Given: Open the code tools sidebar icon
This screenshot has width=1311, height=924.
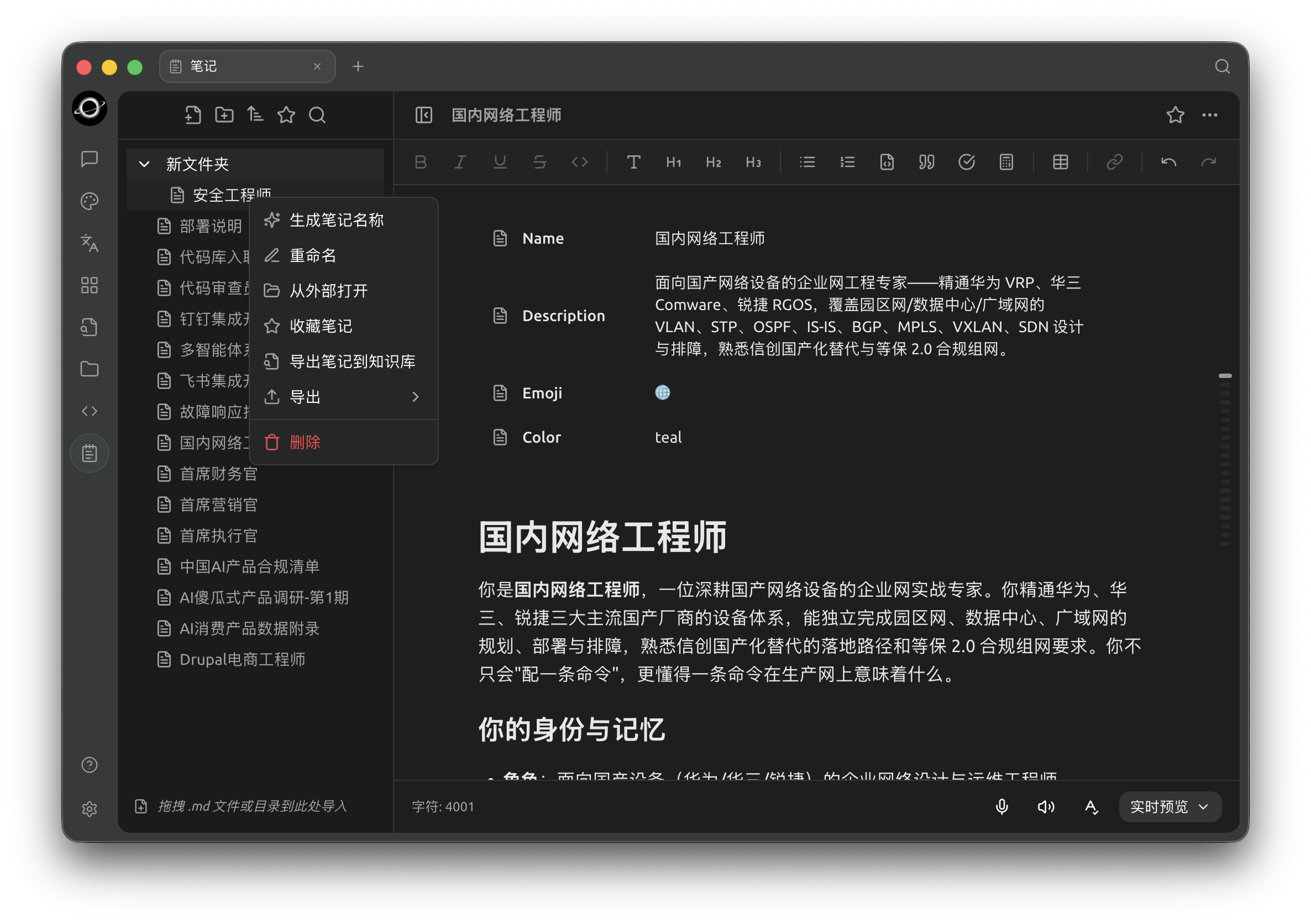Looking at the screenshot, I should tap(90, 411).
